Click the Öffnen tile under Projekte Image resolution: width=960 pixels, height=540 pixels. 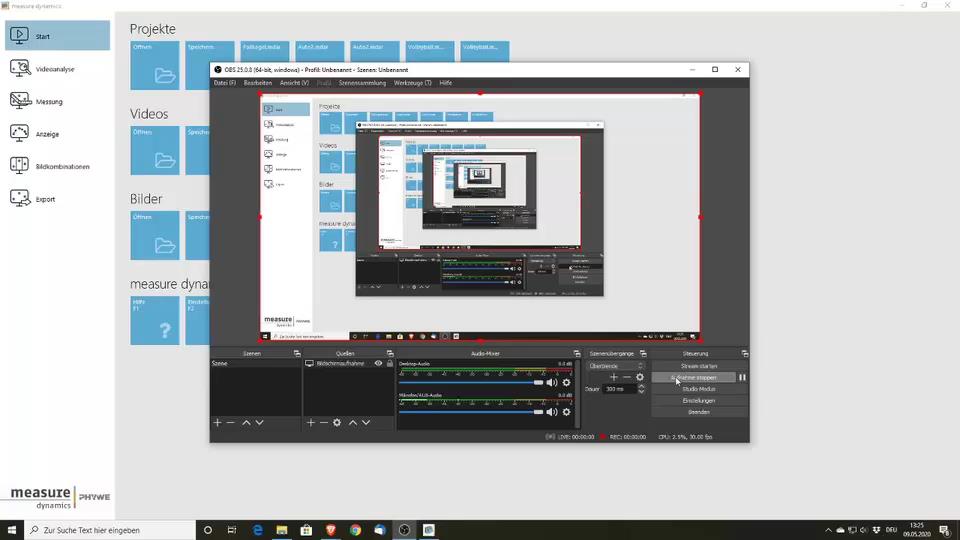coord(155,66)
